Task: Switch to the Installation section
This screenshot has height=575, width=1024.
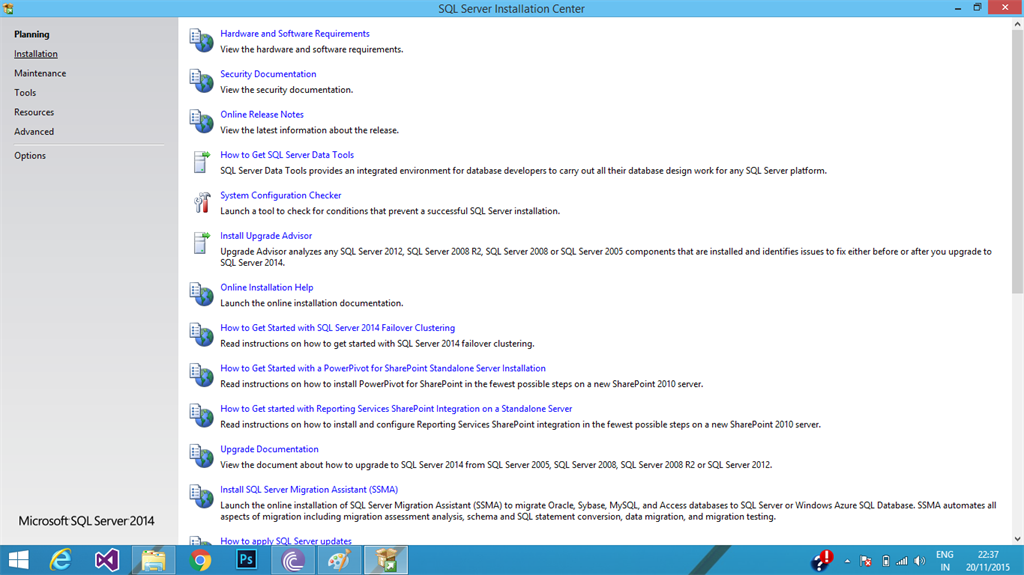Action: 36,54
